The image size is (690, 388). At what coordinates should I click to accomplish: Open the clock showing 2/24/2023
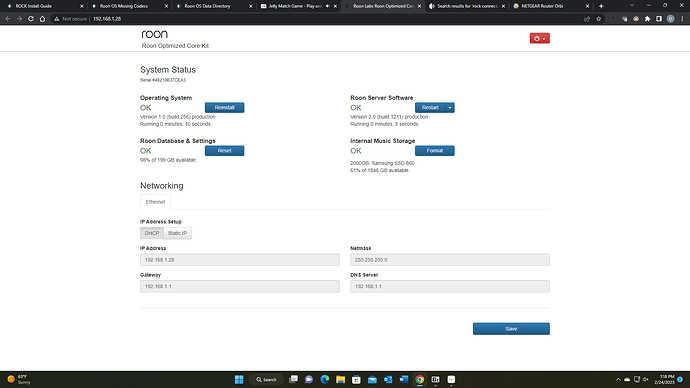(x=664, y=380)
